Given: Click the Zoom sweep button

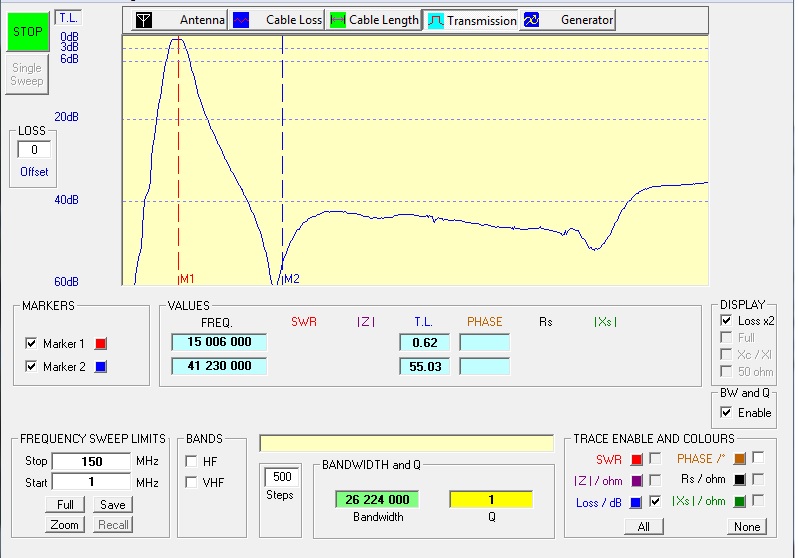Looking at the screenshot, I should [65, 525].
